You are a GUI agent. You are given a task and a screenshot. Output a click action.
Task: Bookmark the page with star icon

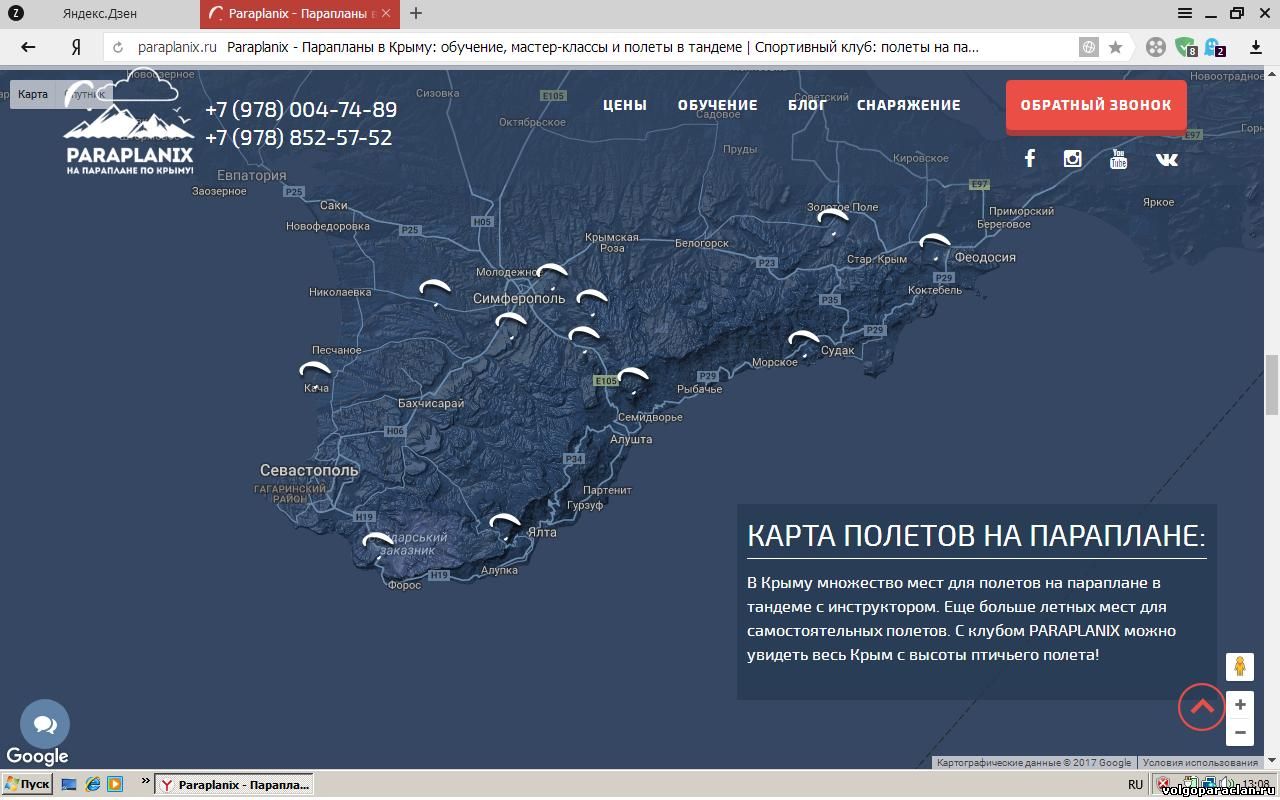1116,47
